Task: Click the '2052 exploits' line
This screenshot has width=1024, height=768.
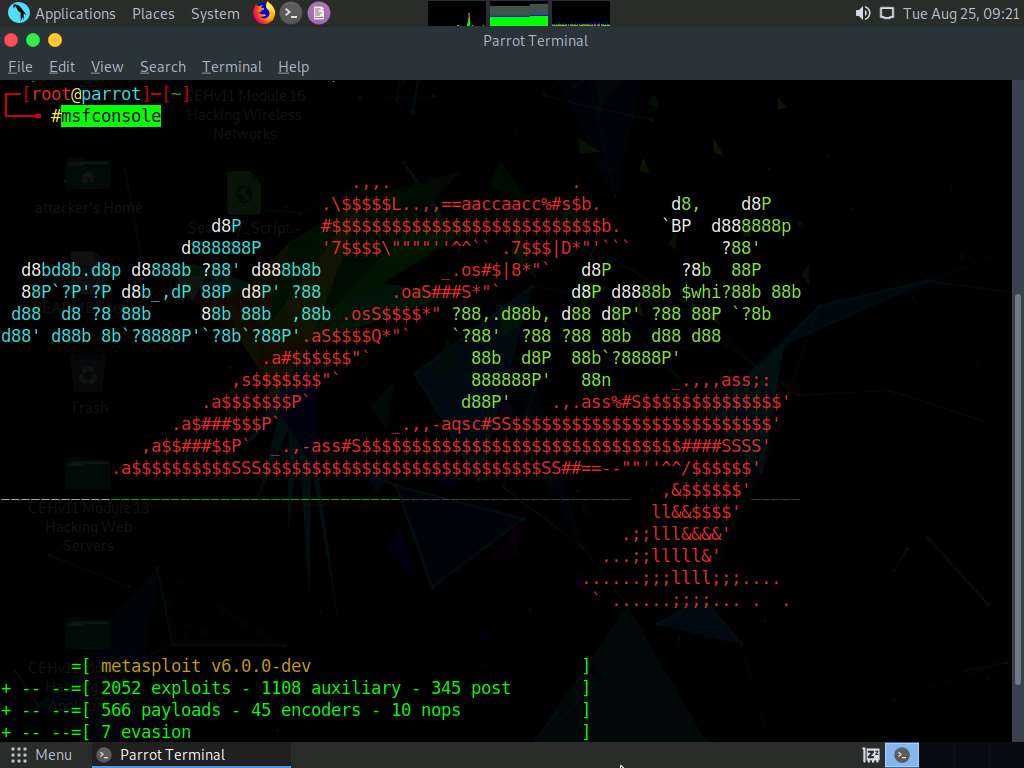Action: (306, 688)
